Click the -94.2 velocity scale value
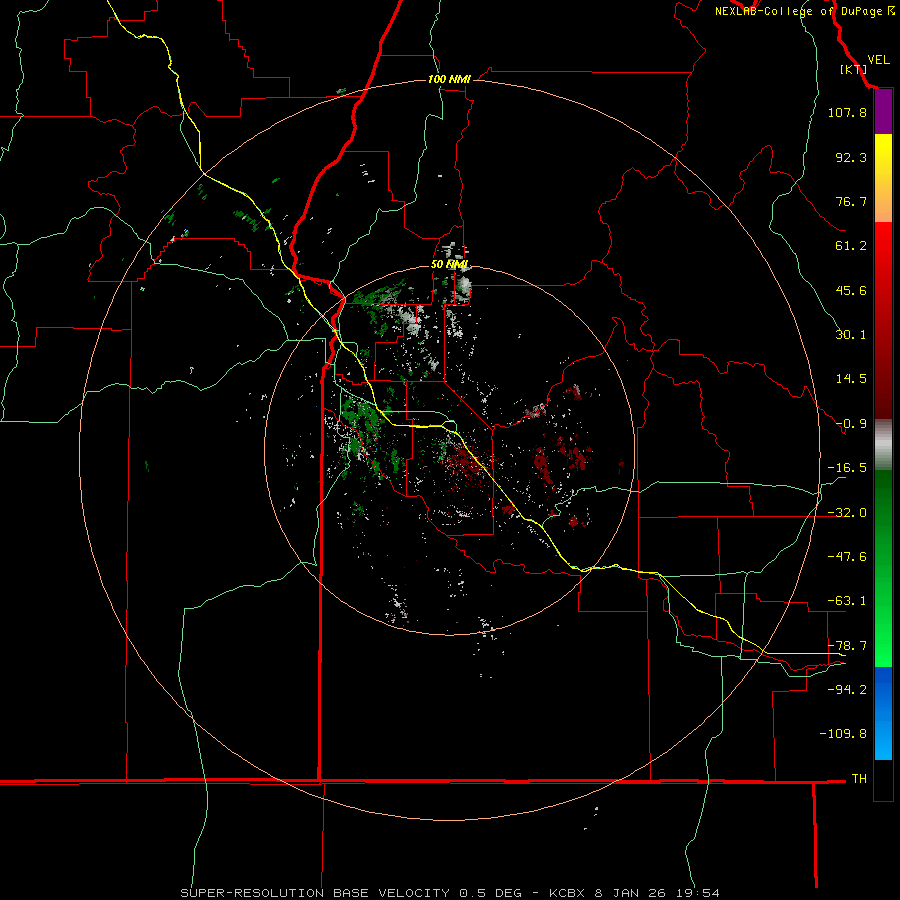Image resolution: width=900 pixels, height=900 pixels. 847,689
